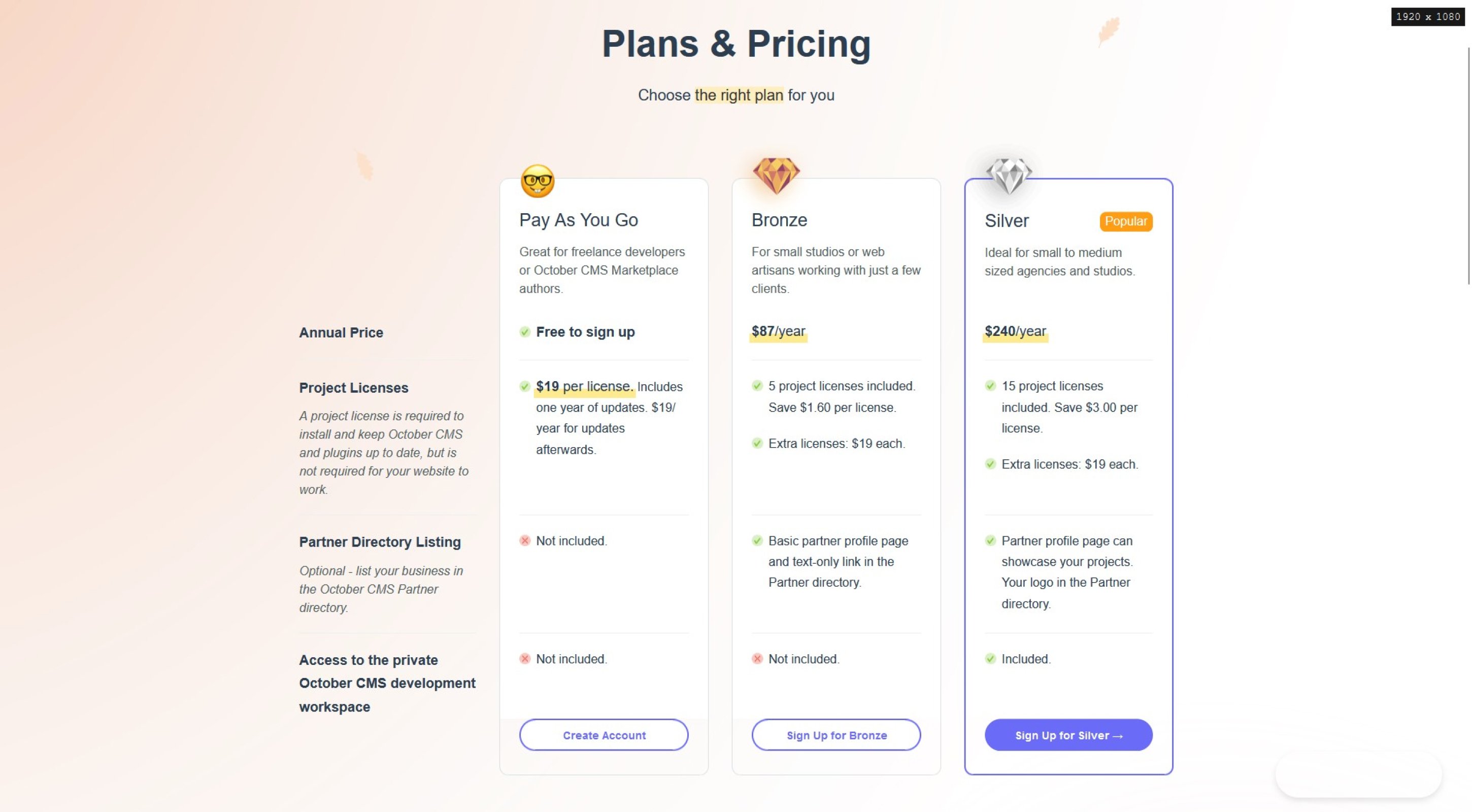
Task: Click the Silver diamond icon
Action: pyautogui.click(x=1009, y=175)
